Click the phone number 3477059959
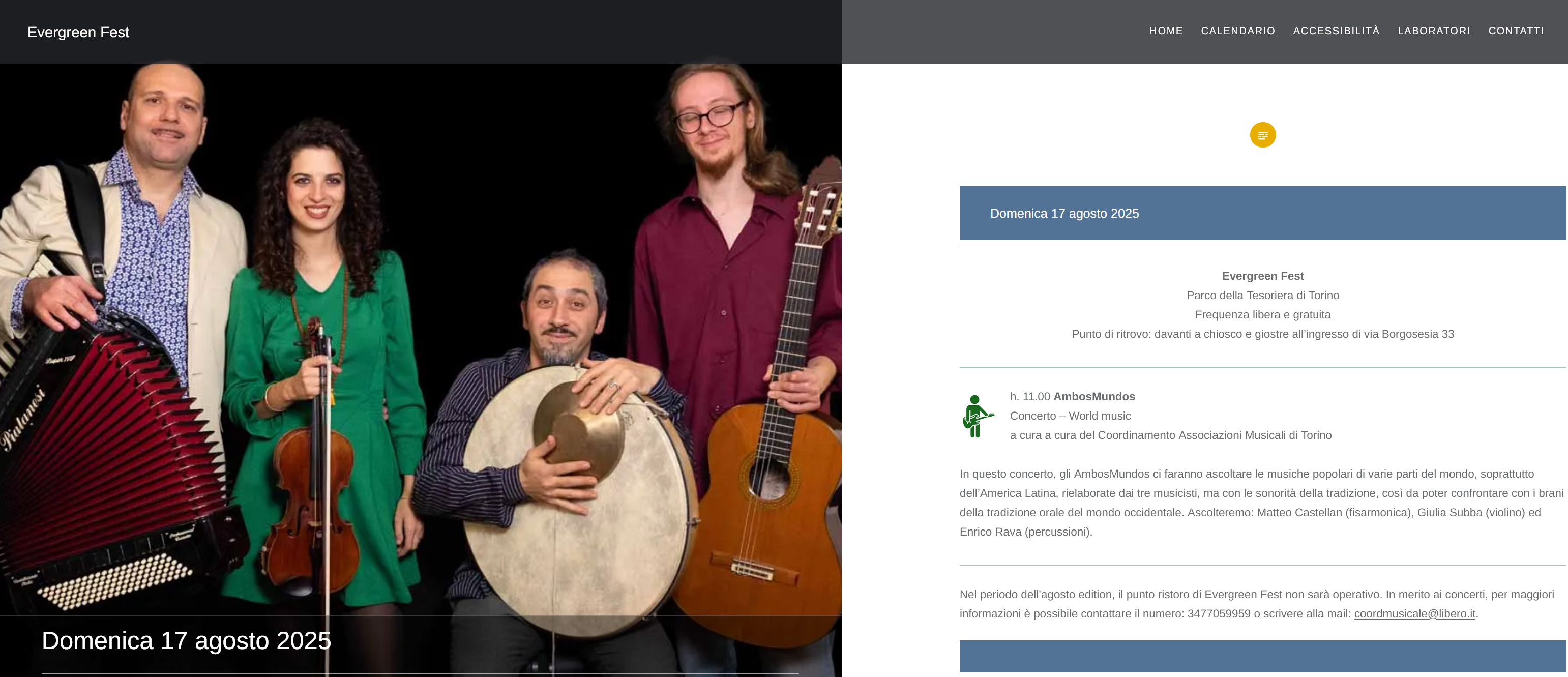 tap(1219, 614)
